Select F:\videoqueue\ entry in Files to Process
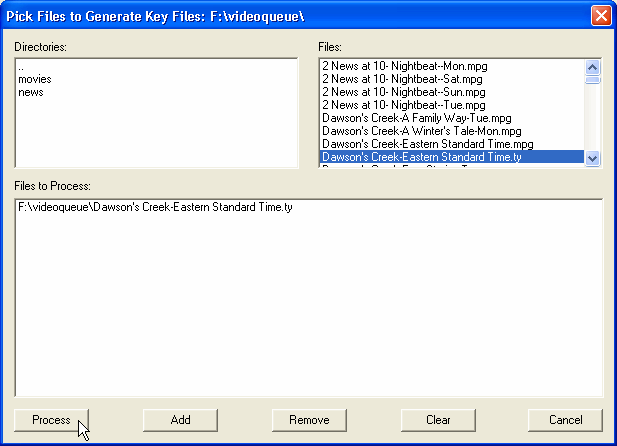This screenshot has height=446, width=617. click(x=309, y=207)
